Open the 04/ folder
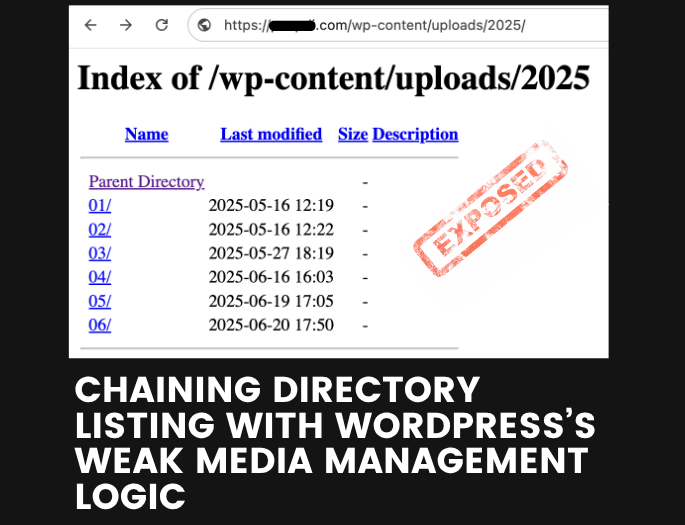 click(x=100, y=277)
